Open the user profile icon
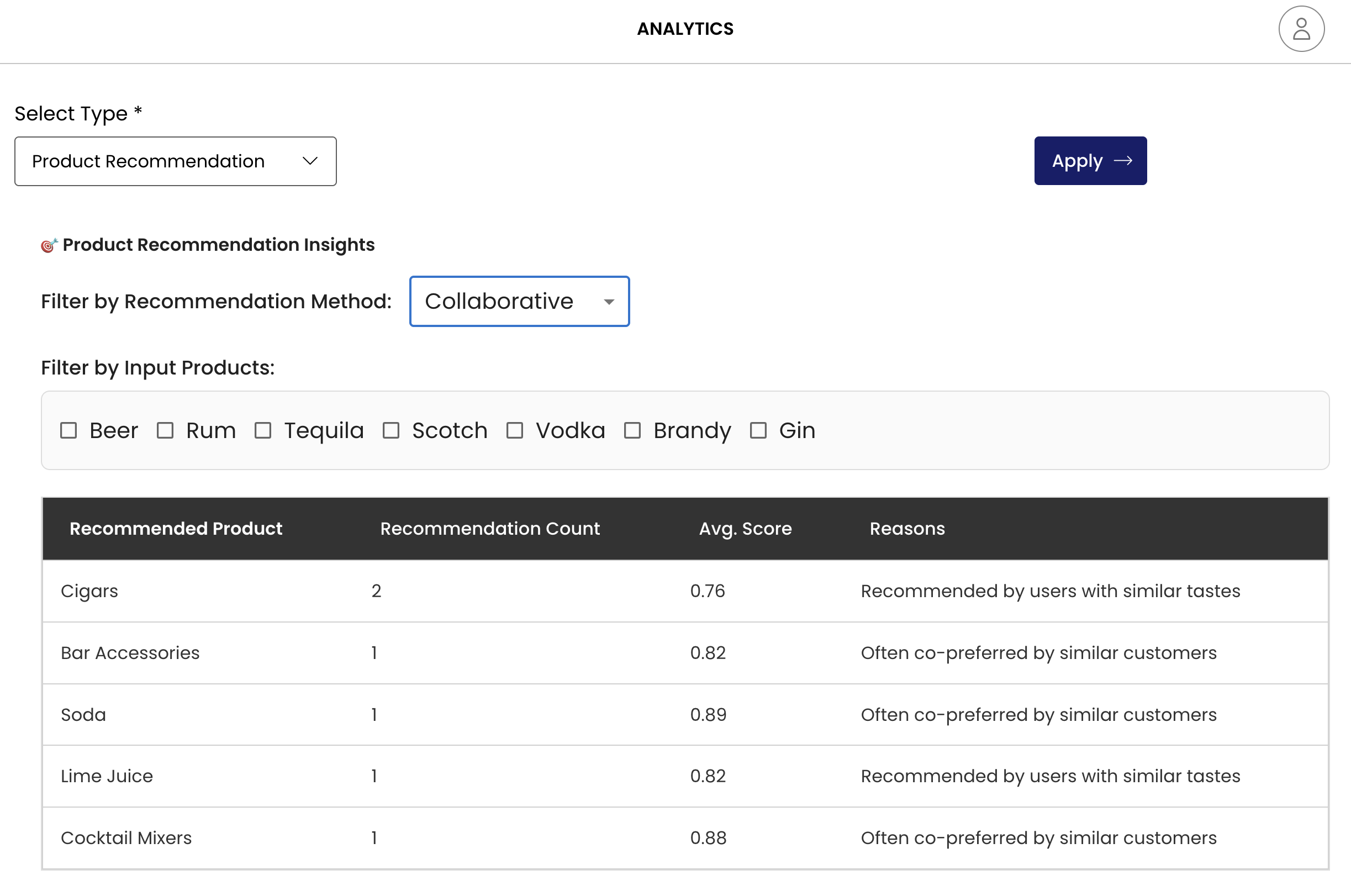1351x896 pixels. (1301, 29)
